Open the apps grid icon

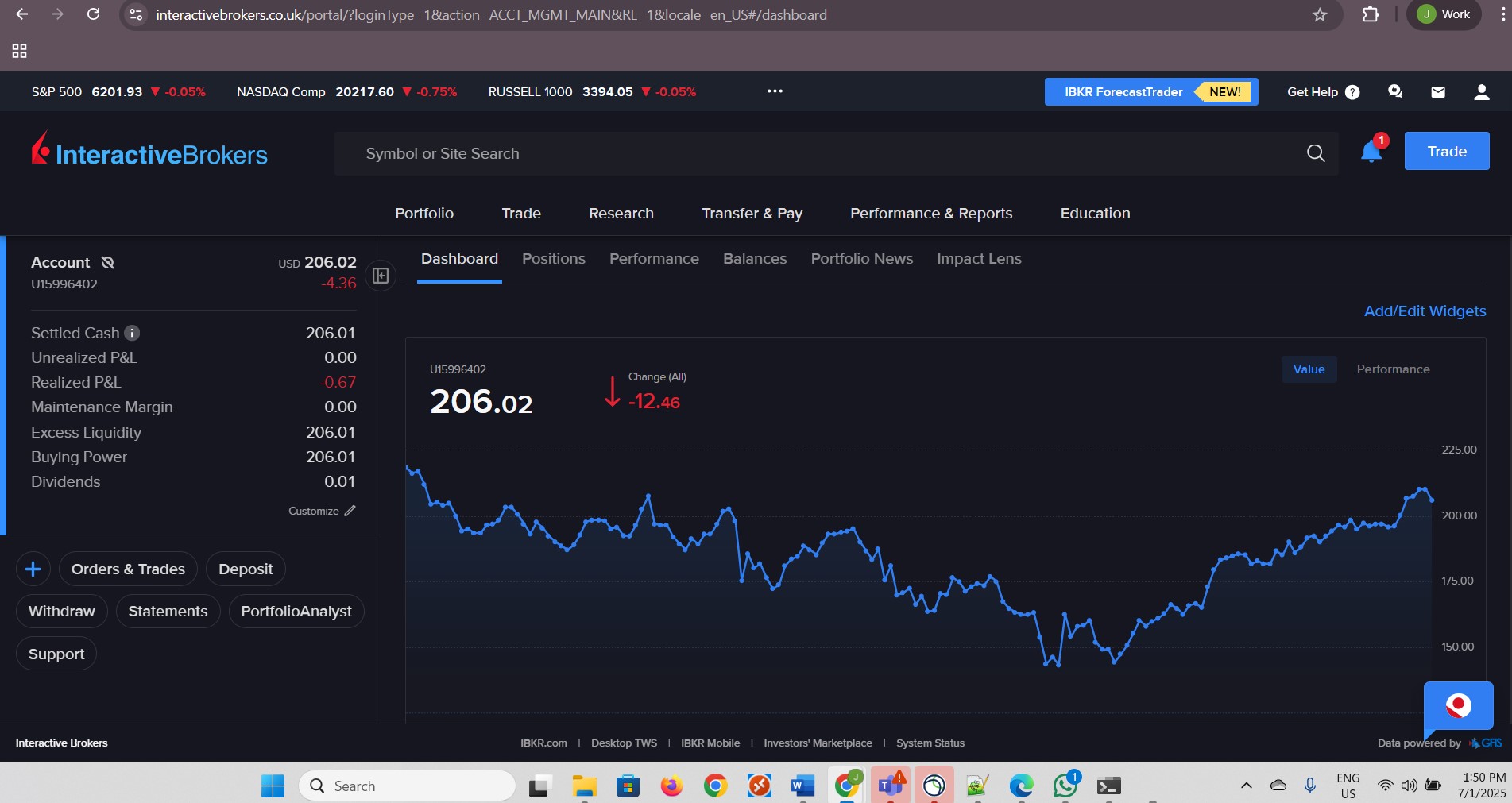click(20, 51)
